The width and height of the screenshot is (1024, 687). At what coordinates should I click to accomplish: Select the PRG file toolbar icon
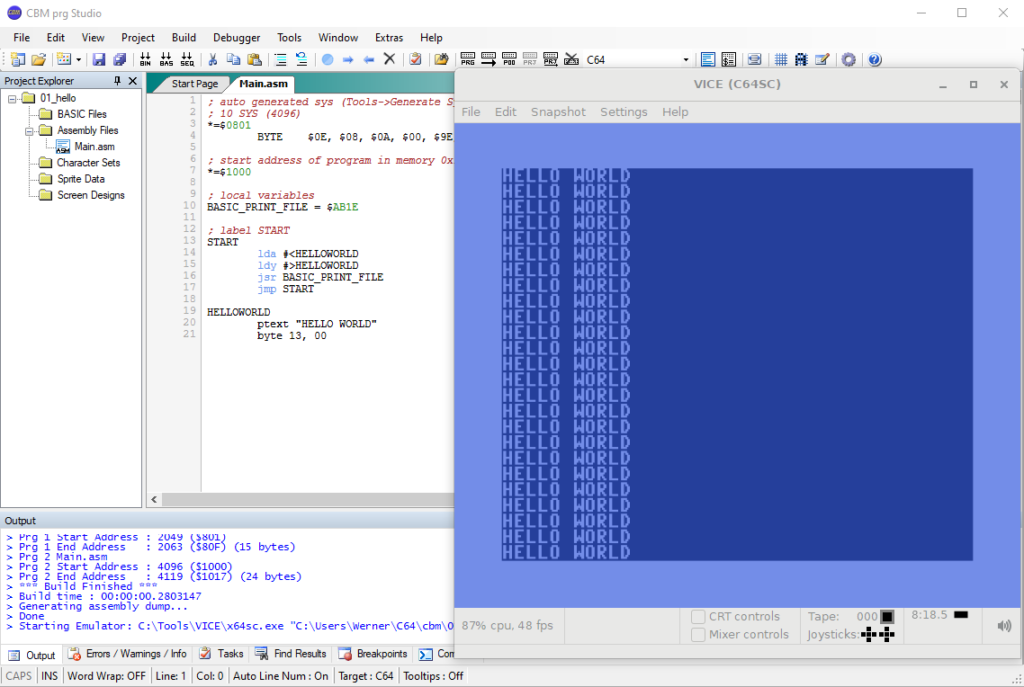click(468, 59)
